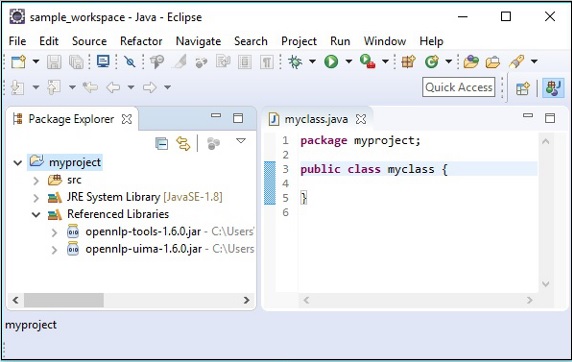
Task: Open the Run menu
Action: [x=340, y=41]
